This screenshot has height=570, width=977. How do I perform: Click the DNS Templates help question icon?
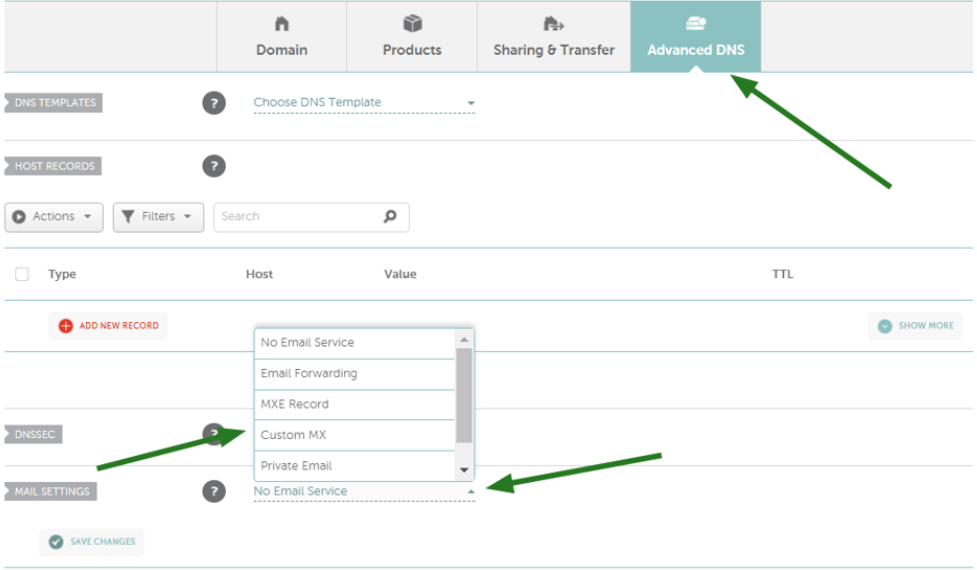214,103
